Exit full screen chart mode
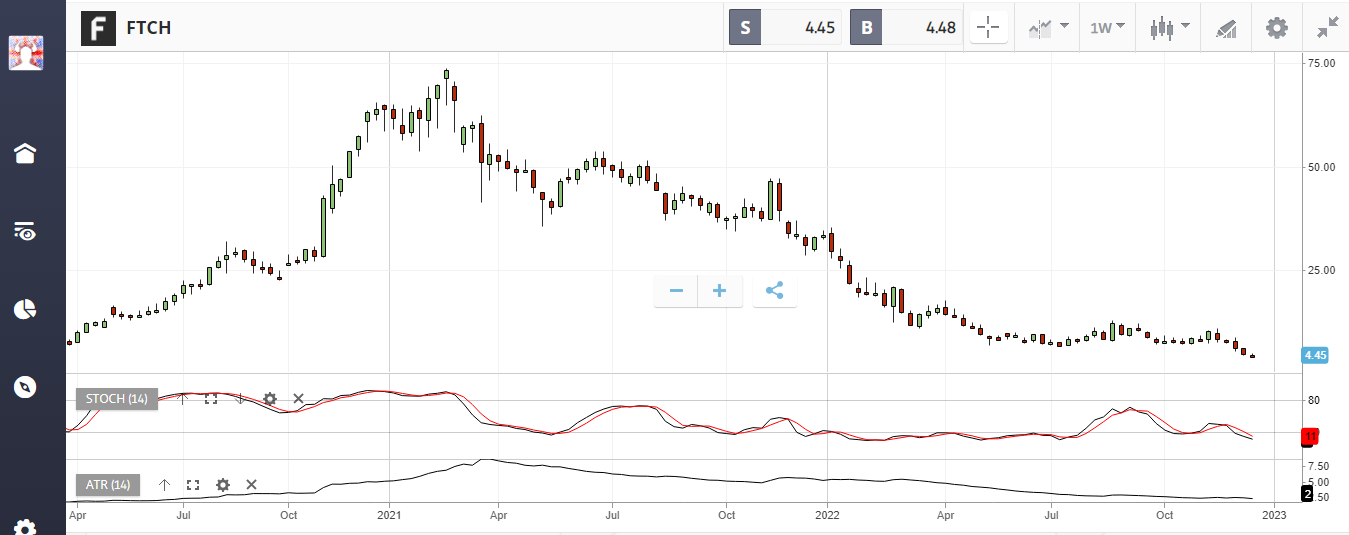 tap(1327, 28)
